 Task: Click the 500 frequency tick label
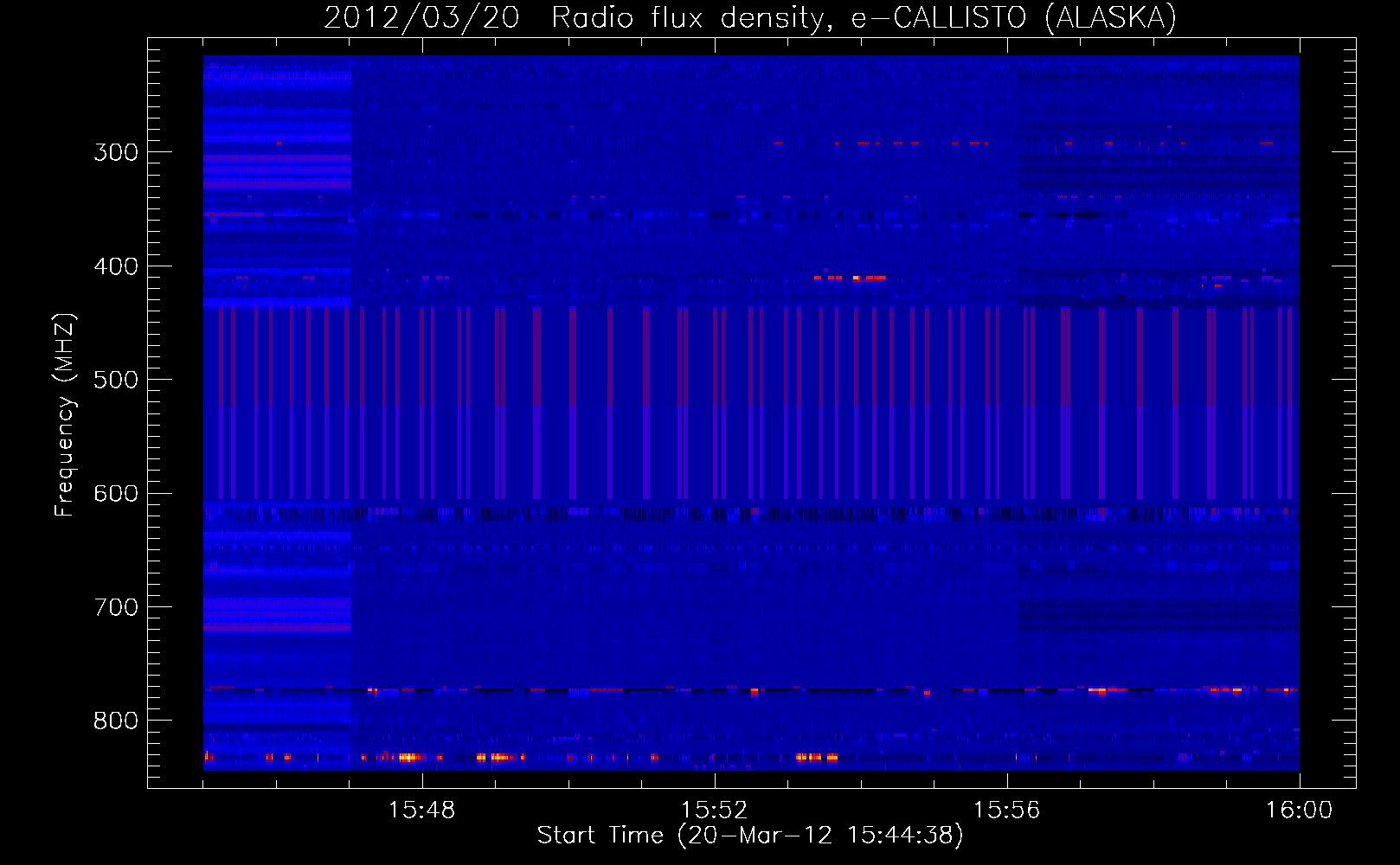tap(116, 380)
